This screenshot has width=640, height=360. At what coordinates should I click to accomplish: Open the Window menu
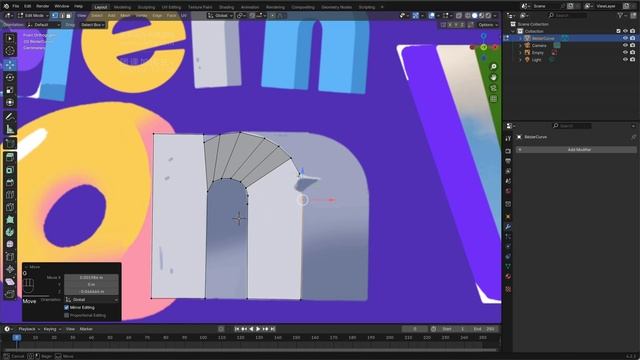[62, 7]
